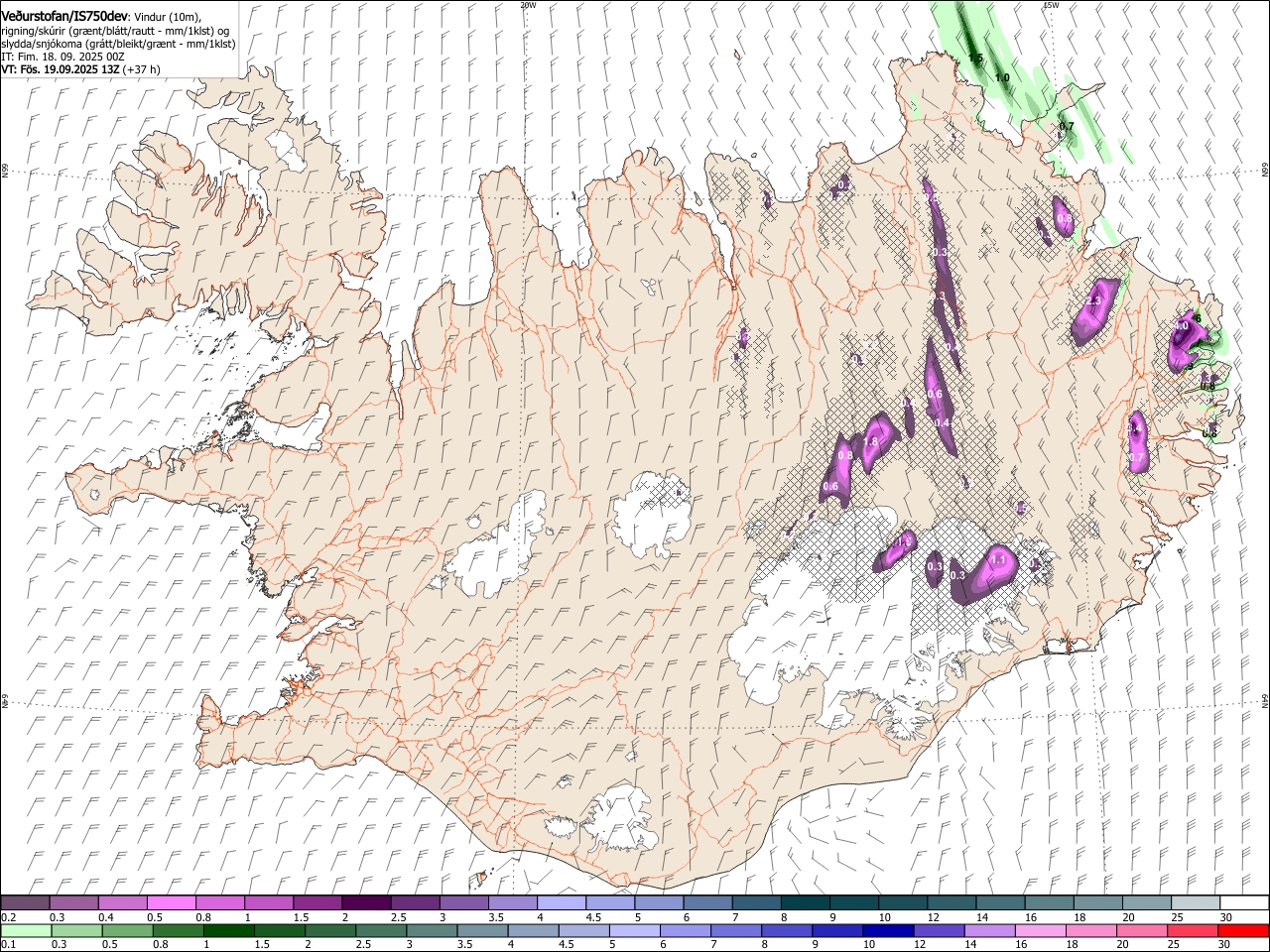Click the '20W' longitude label

point(528,5)
